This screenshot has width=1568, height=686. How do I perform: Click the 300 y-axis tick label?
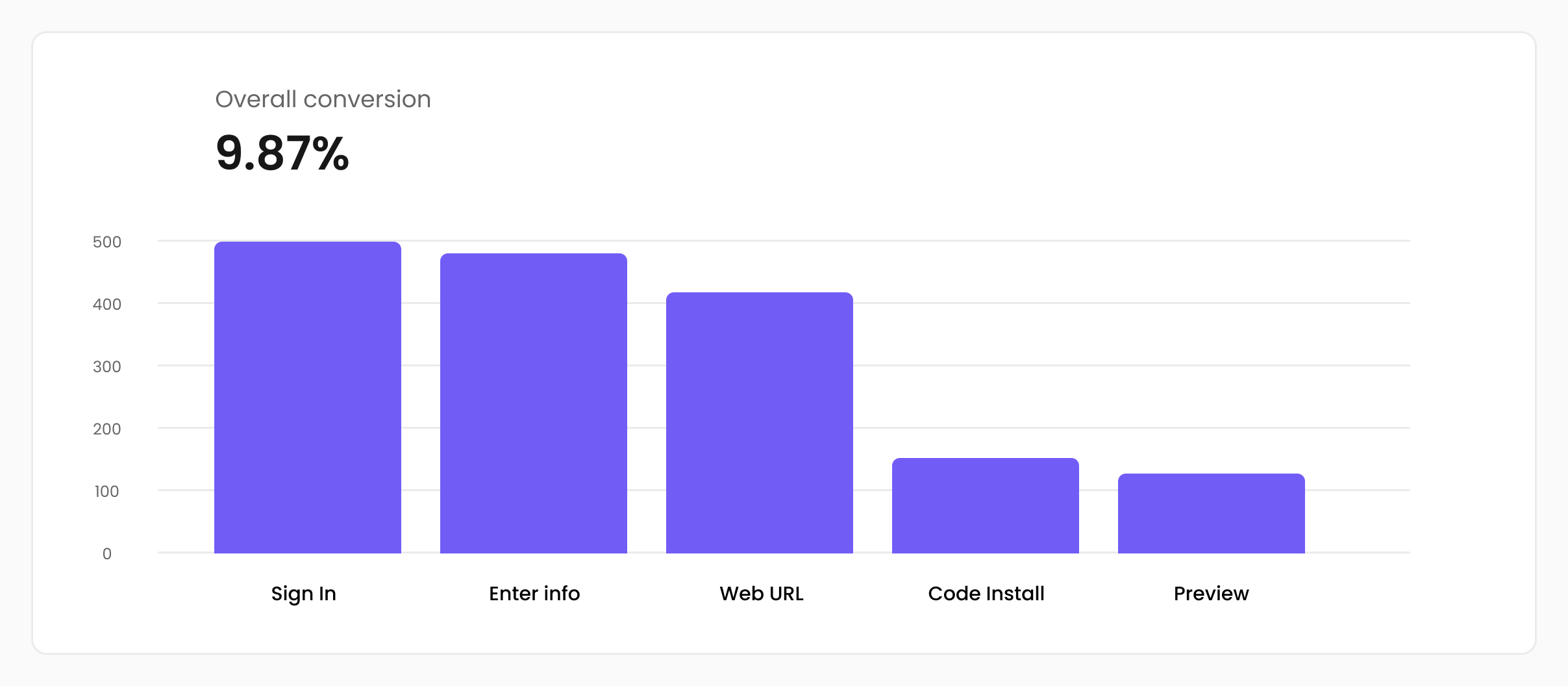coord(107,367)
